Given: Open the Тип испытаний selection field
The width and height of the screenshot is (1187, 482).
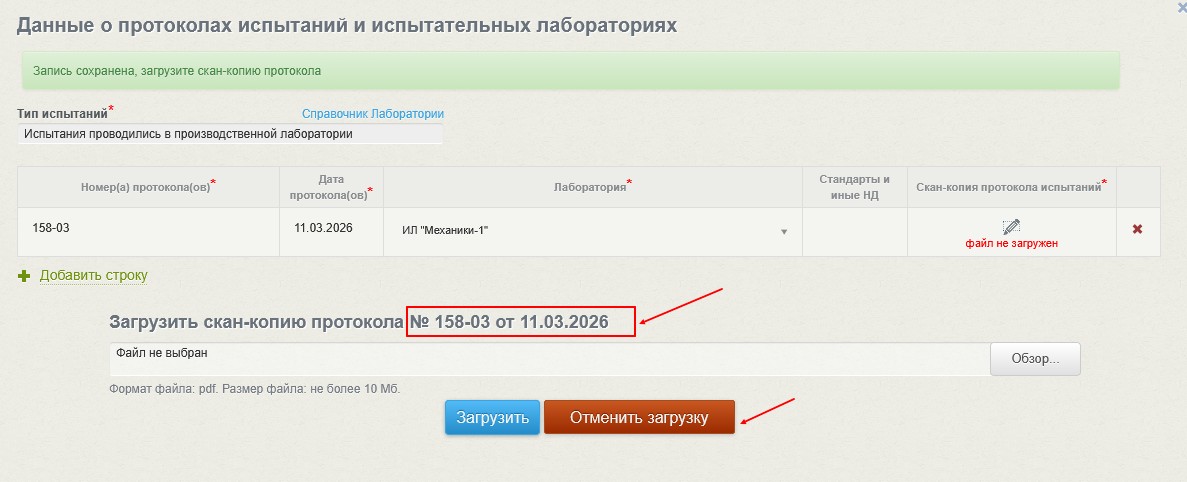Looking at the screenshot, I should [229, 133].
